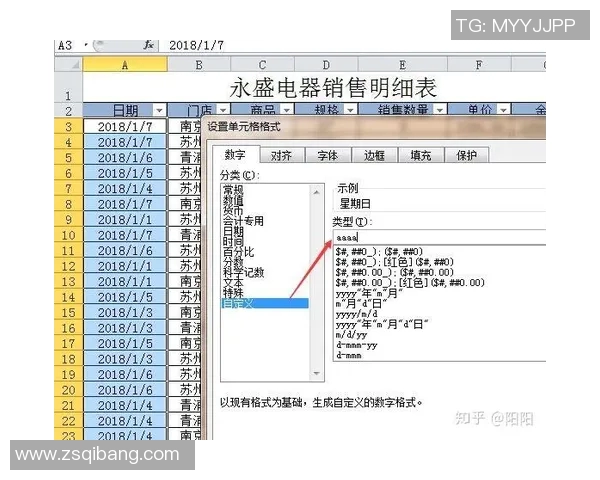600x480 pixels.
Task: Select 会计专用 in the category list
Action: coord(243,221)
